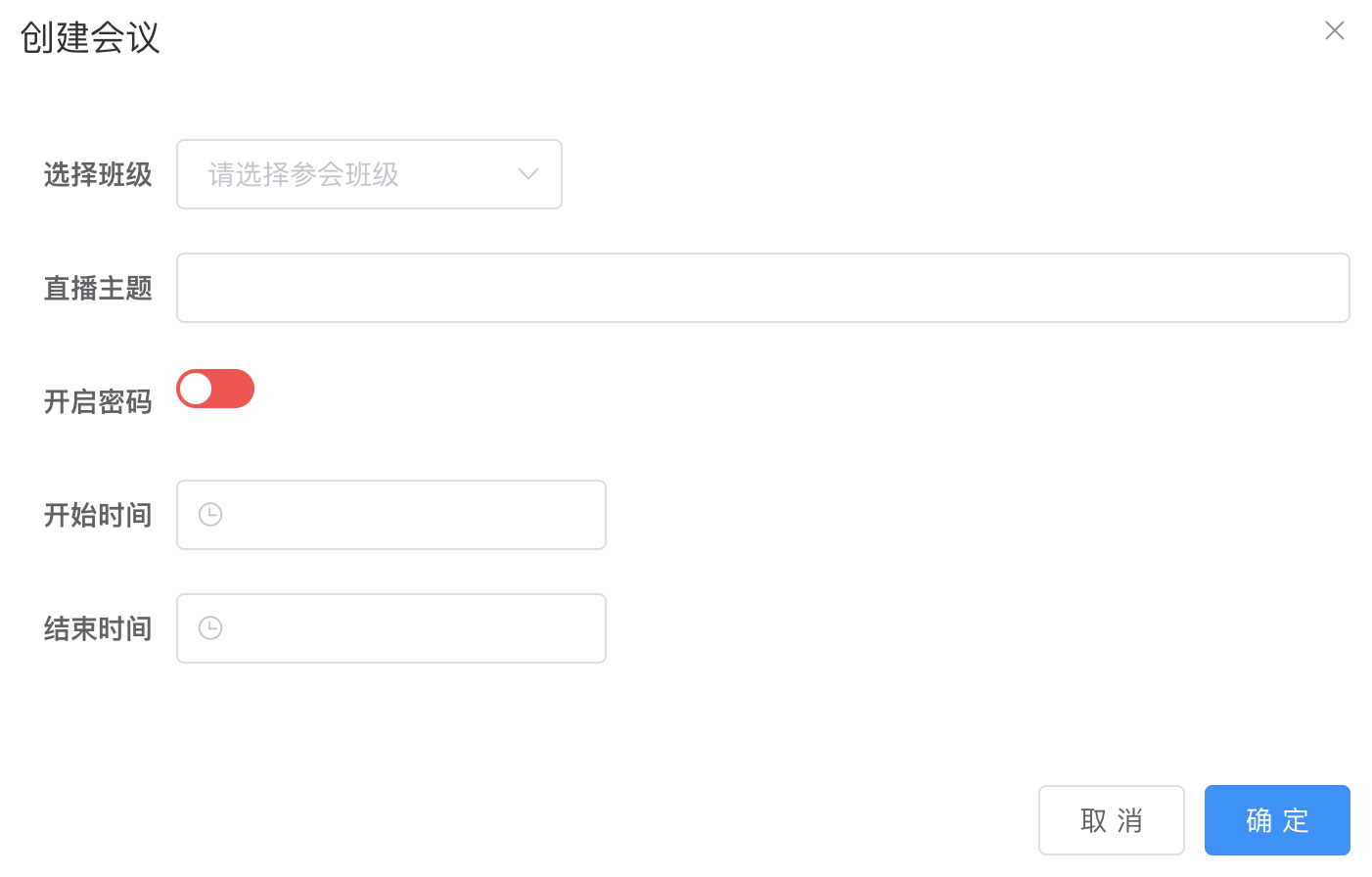Viewport: 1372px width, 877px height.
Task: Click the 直播主题 field label
Action: point(98,289)
